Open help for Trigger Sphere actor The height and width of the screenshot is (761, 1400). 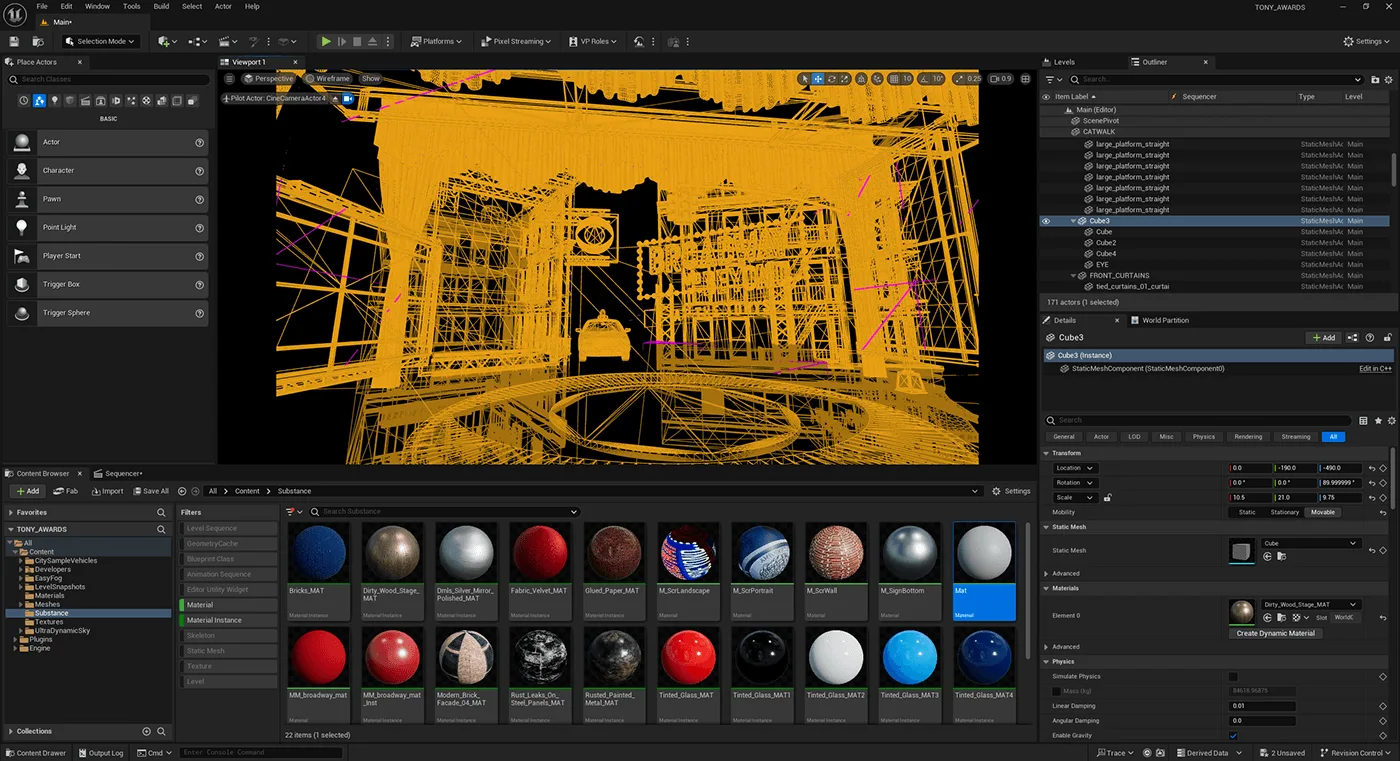200,313
